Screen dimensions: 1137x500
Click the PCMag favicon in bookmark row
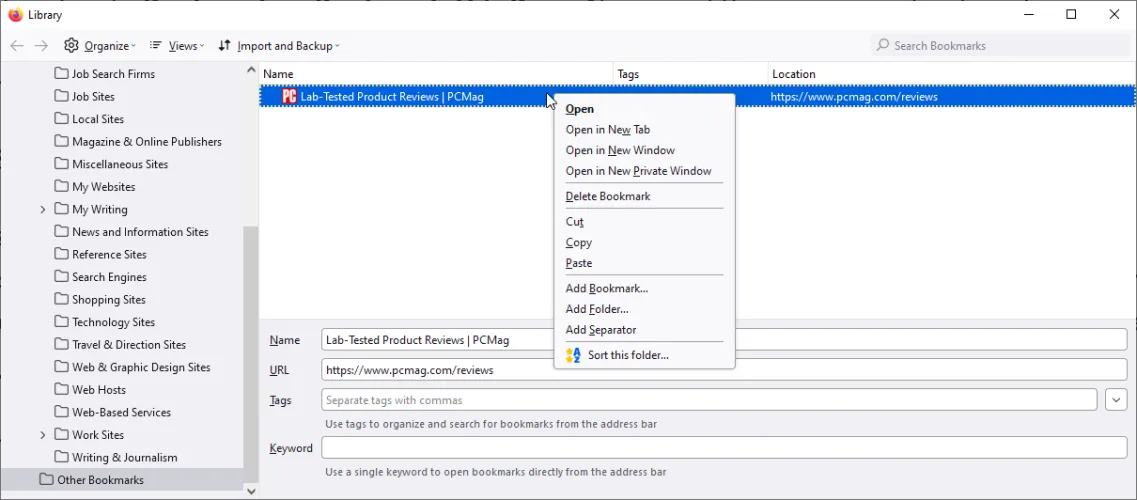click(289, 97)
